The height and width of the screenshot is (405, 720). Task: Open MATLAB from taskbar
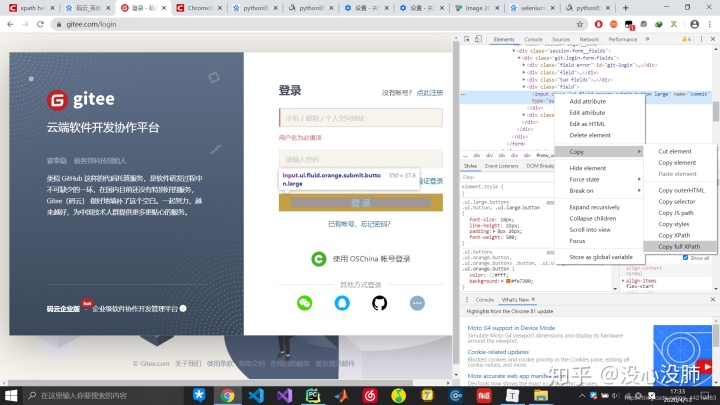tap(341, 395)
